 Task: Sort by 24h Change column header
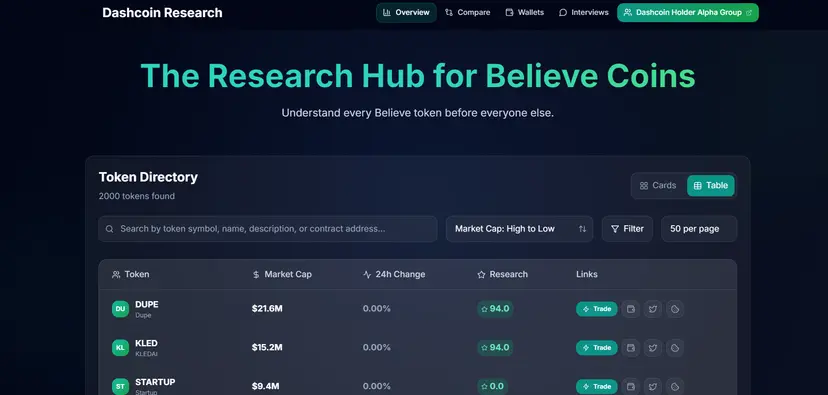(394, 275)
